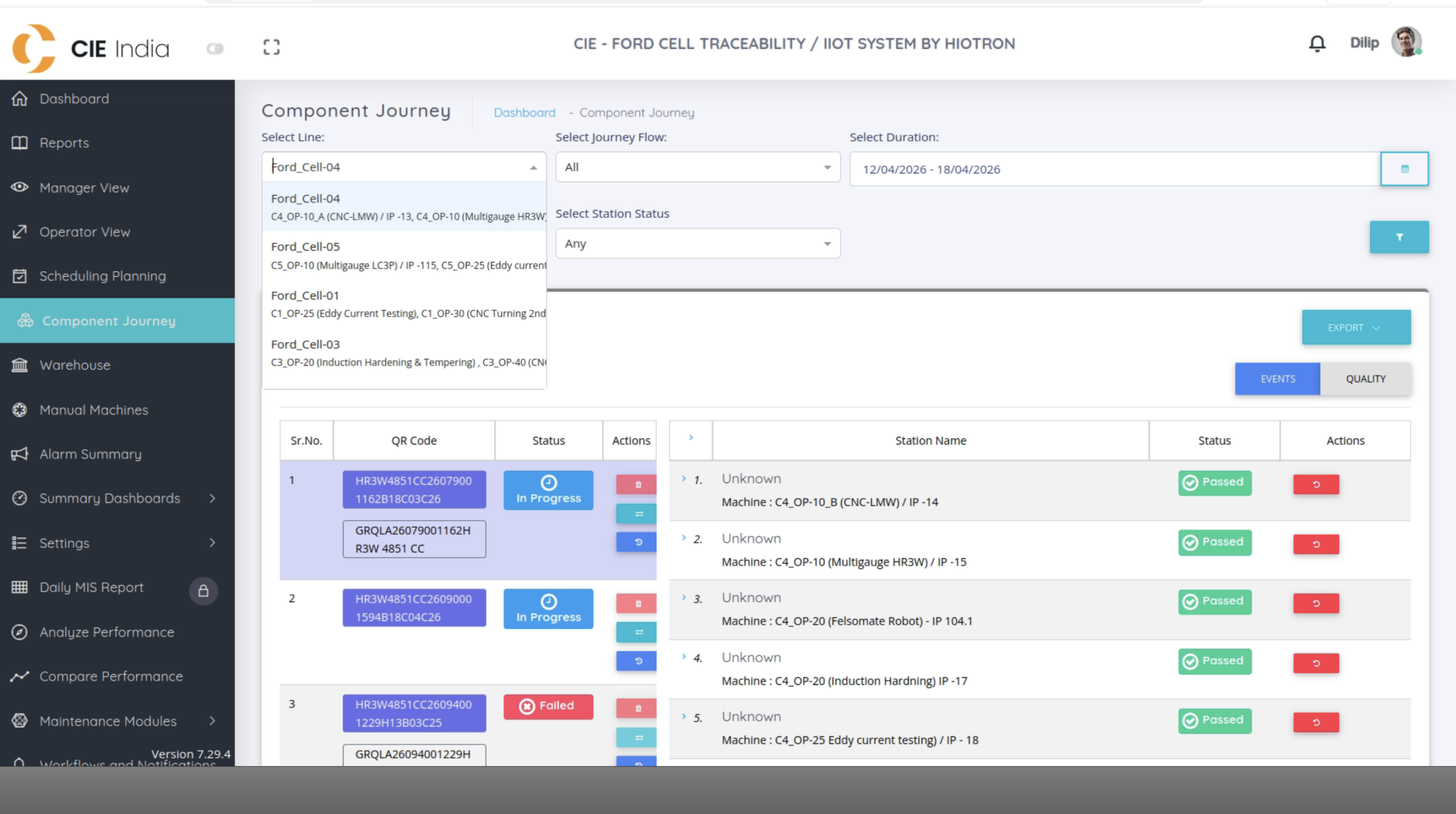The height and width of the screenshot is (814, 1456).
Task: Delete row 2 using the trash icon
Action: [x=636, y=603]
